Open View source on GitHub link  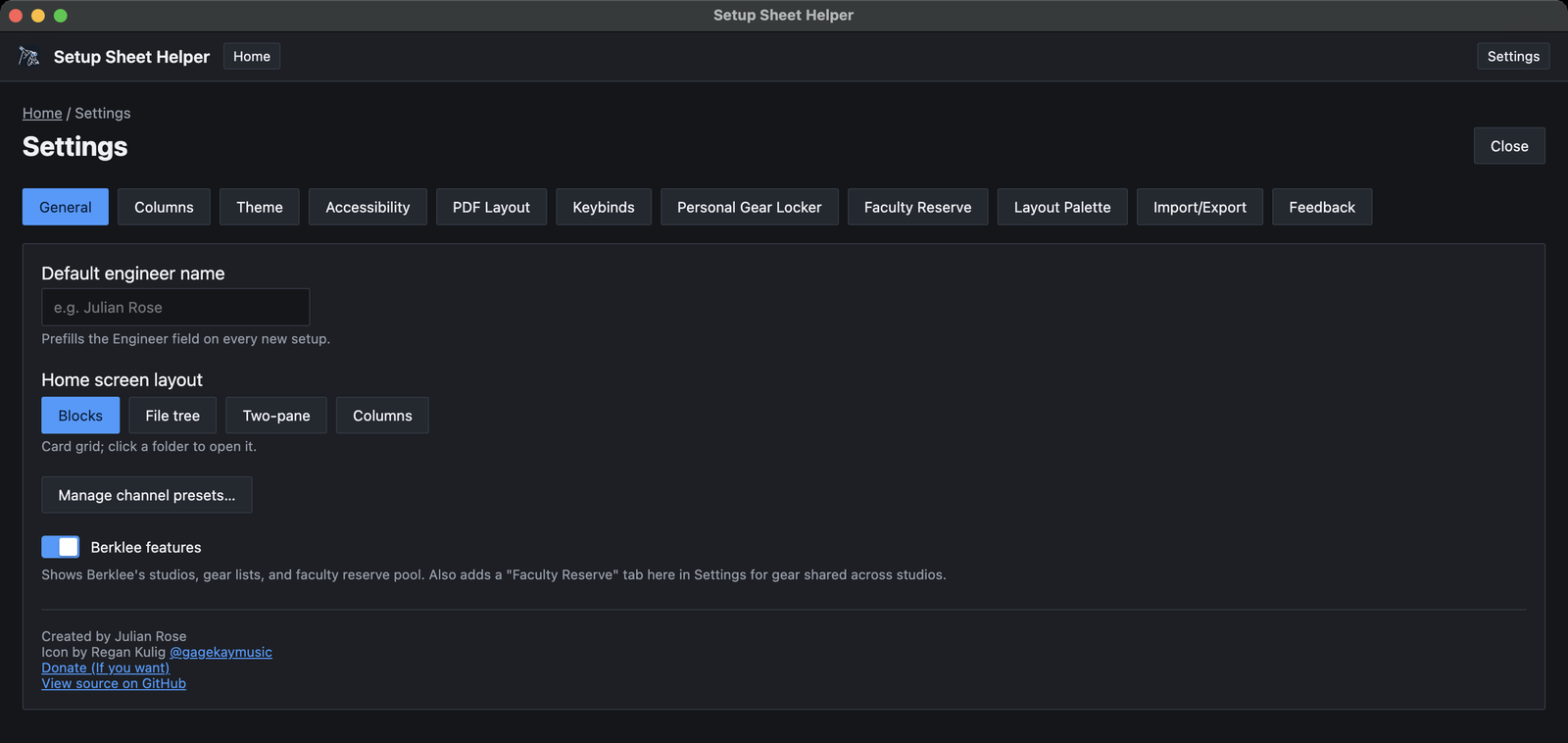coord(114,683)
